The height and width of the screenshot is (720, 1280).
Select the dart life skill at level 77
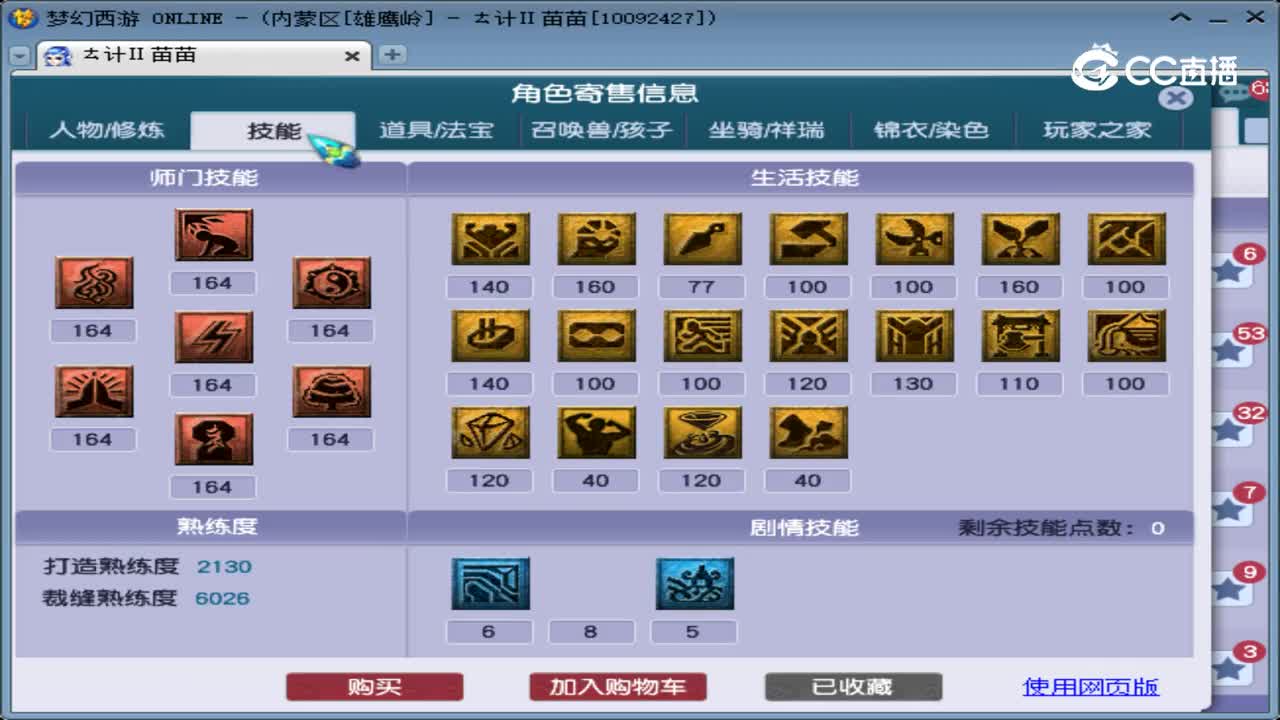(x=702, y=239)
